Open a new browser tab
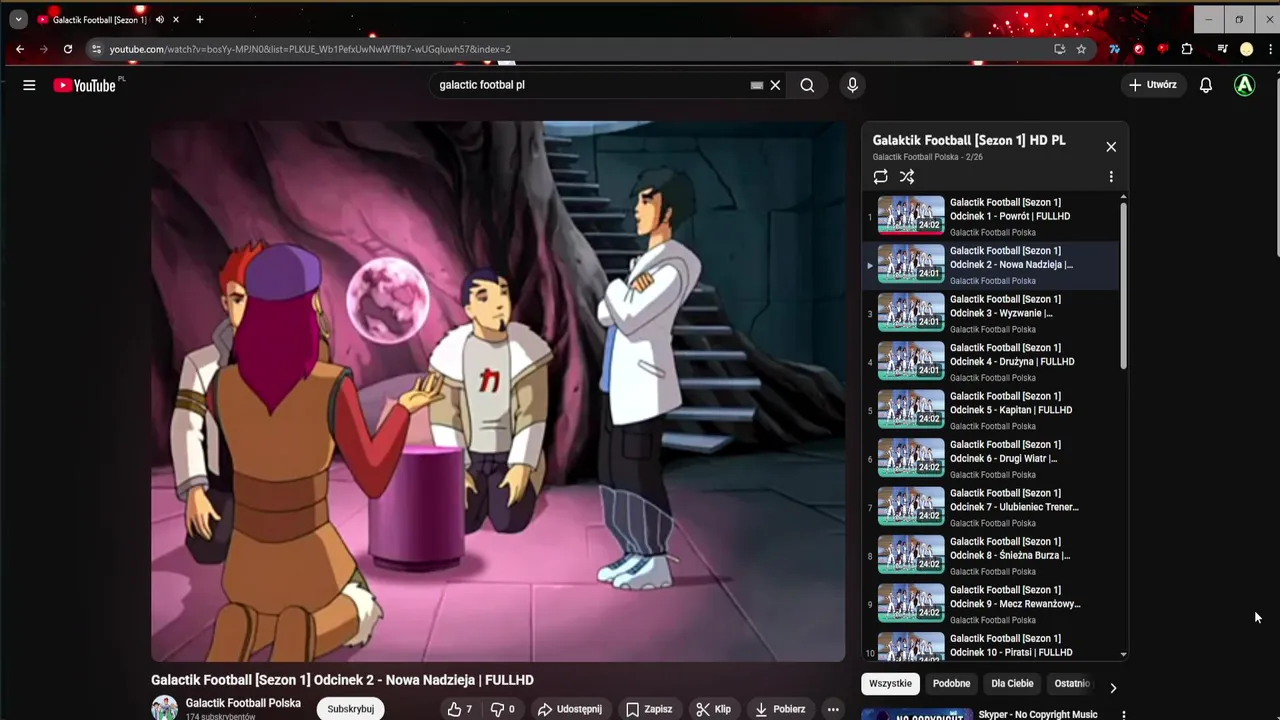 pyautogui.click(x=200, y=20)
